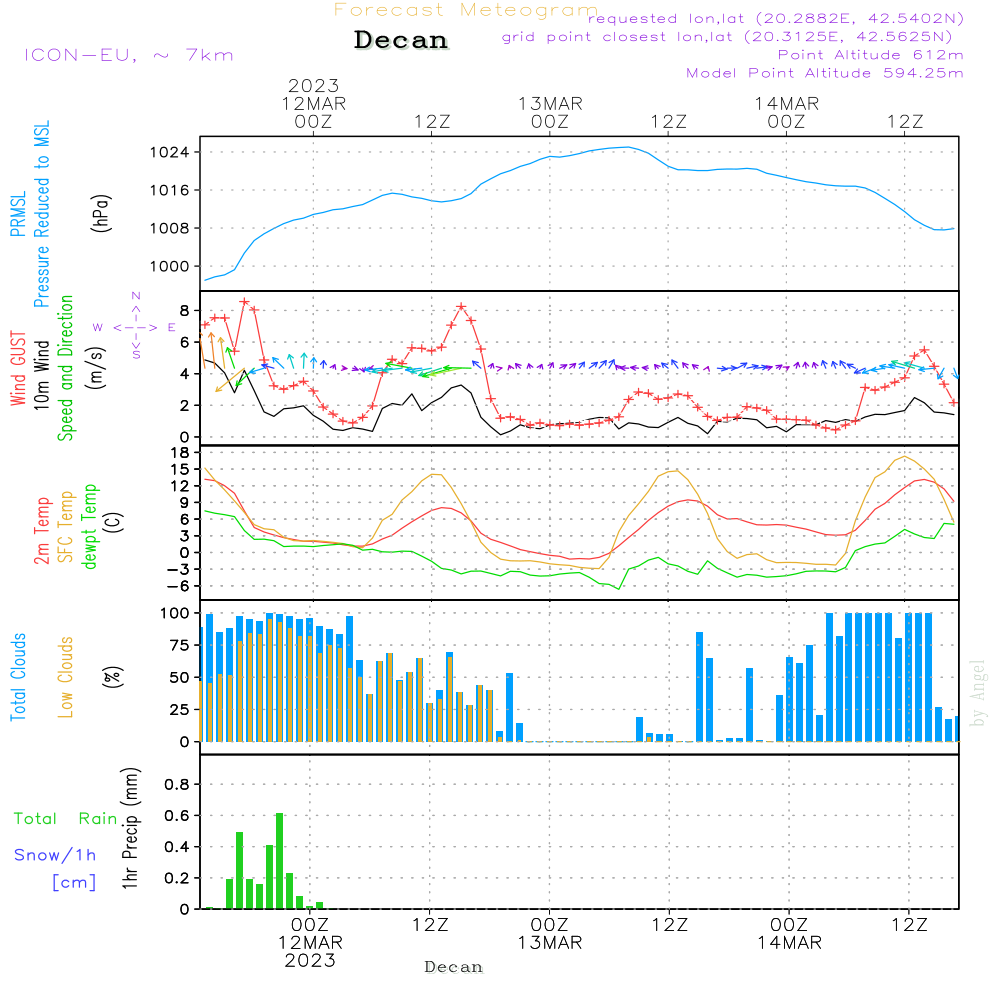1000x1000 pixels.
Task: Click the wind direction compass legend
Action: point(135,326)
